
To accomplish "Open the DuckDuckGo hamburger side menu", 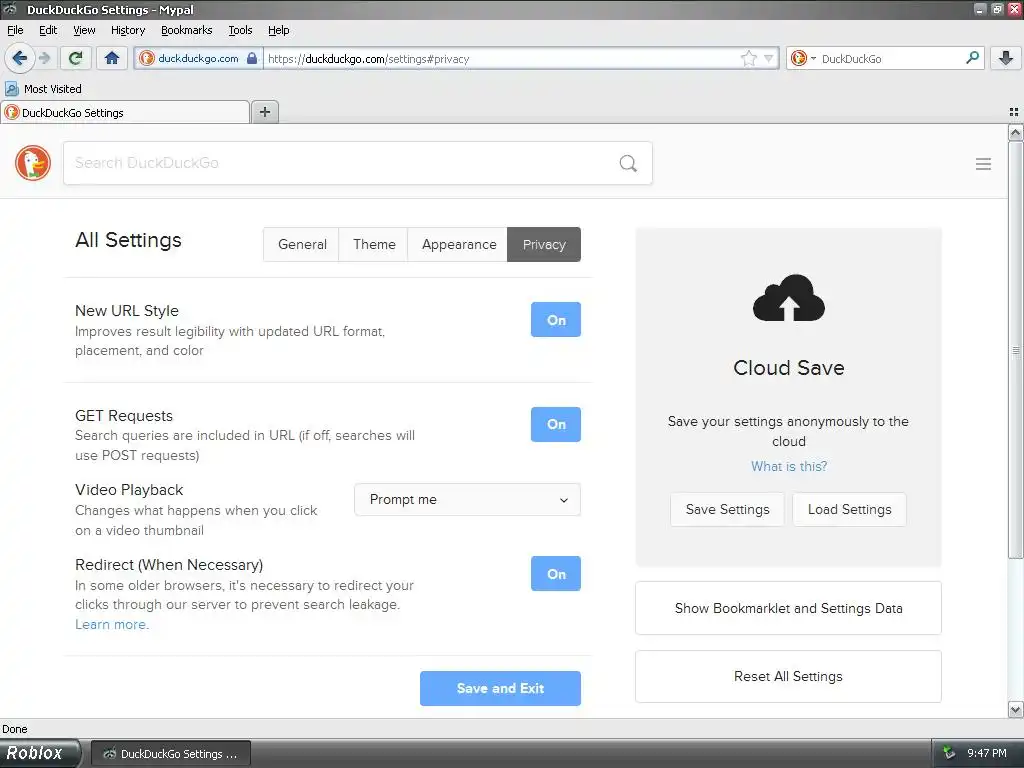I will [983, 164].
